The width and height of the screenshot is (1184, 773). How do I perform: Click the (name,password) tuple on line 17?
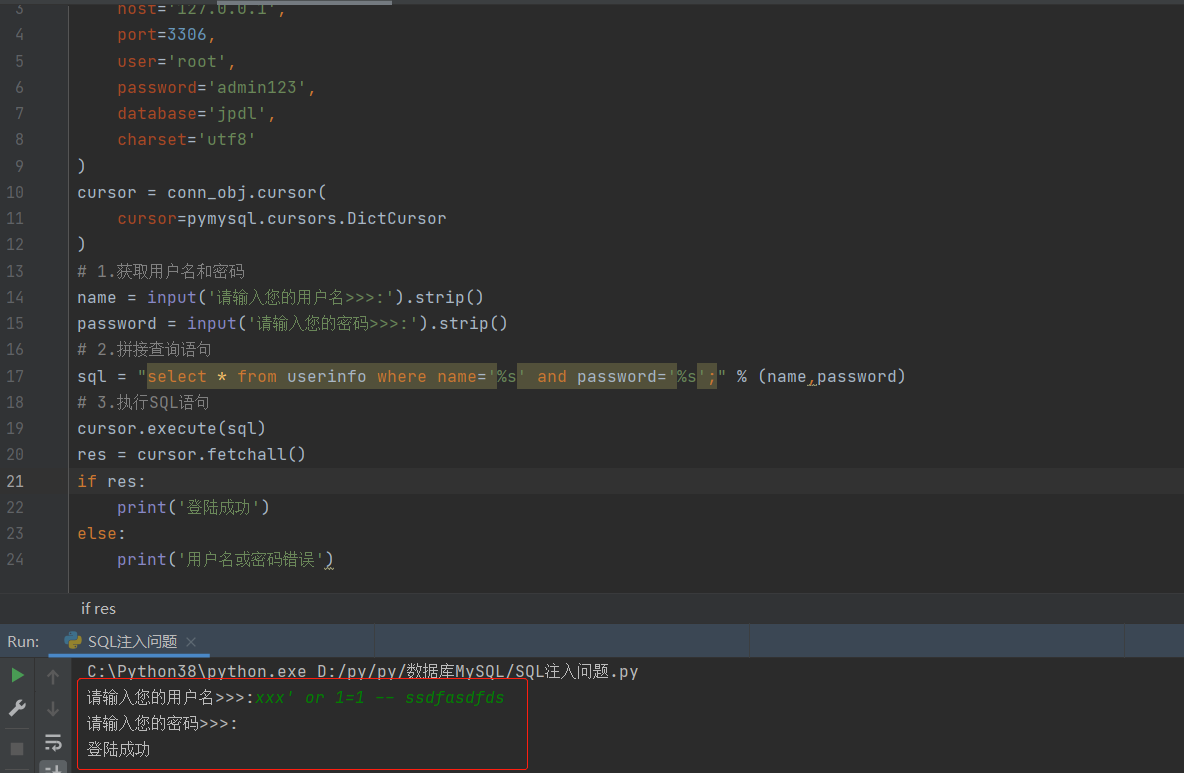pyautogui.click(x=831, y=376)
